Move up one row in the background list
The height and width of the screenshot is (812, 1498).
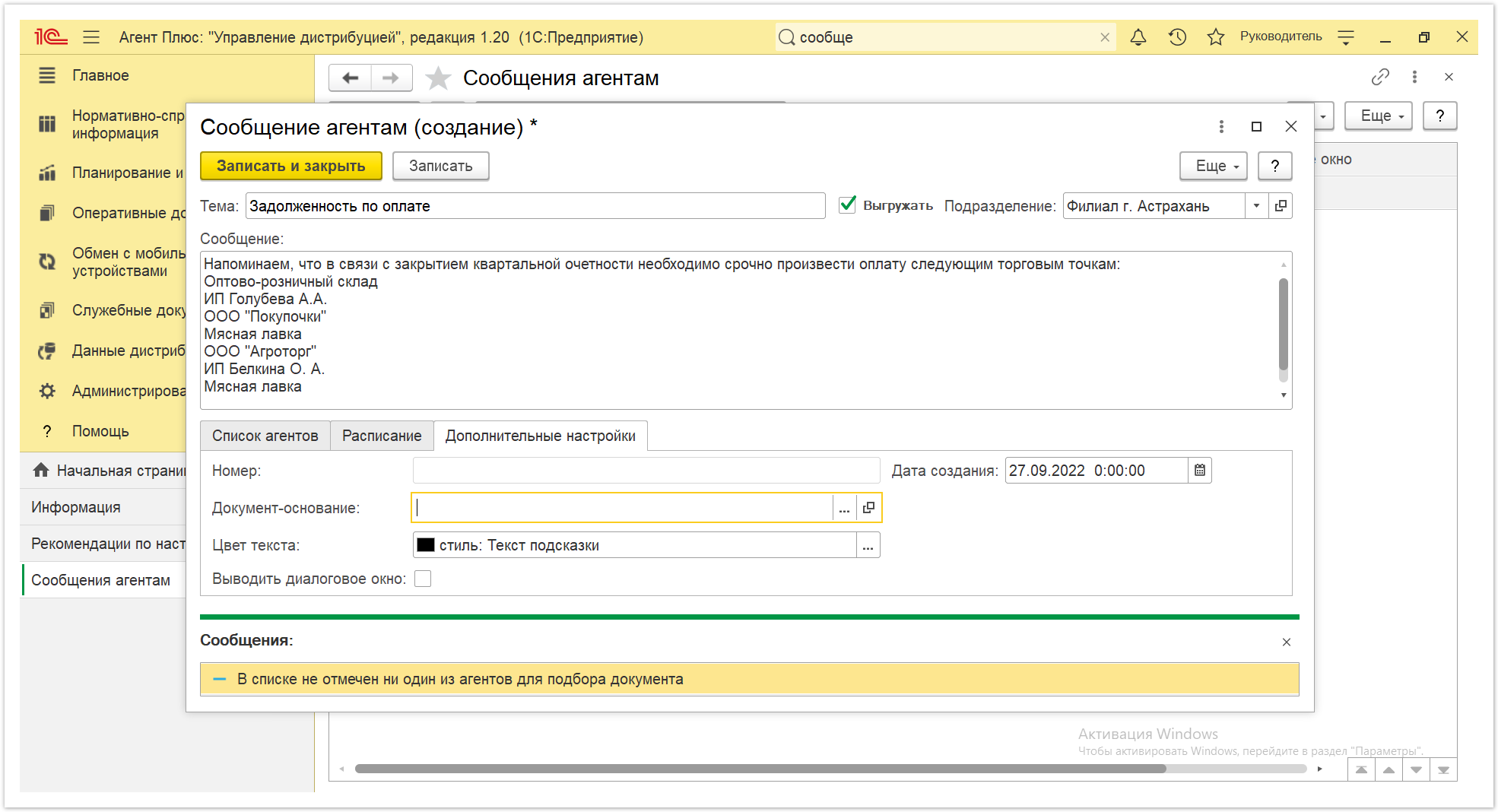coord(1389,769)
